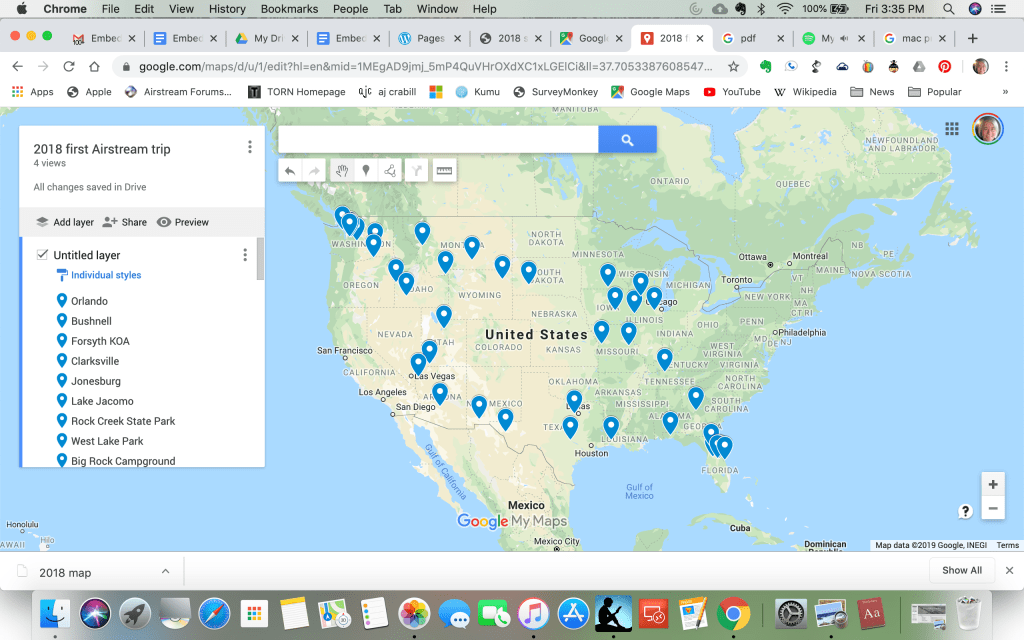Open Individual styles link

(x=106, y=275)
